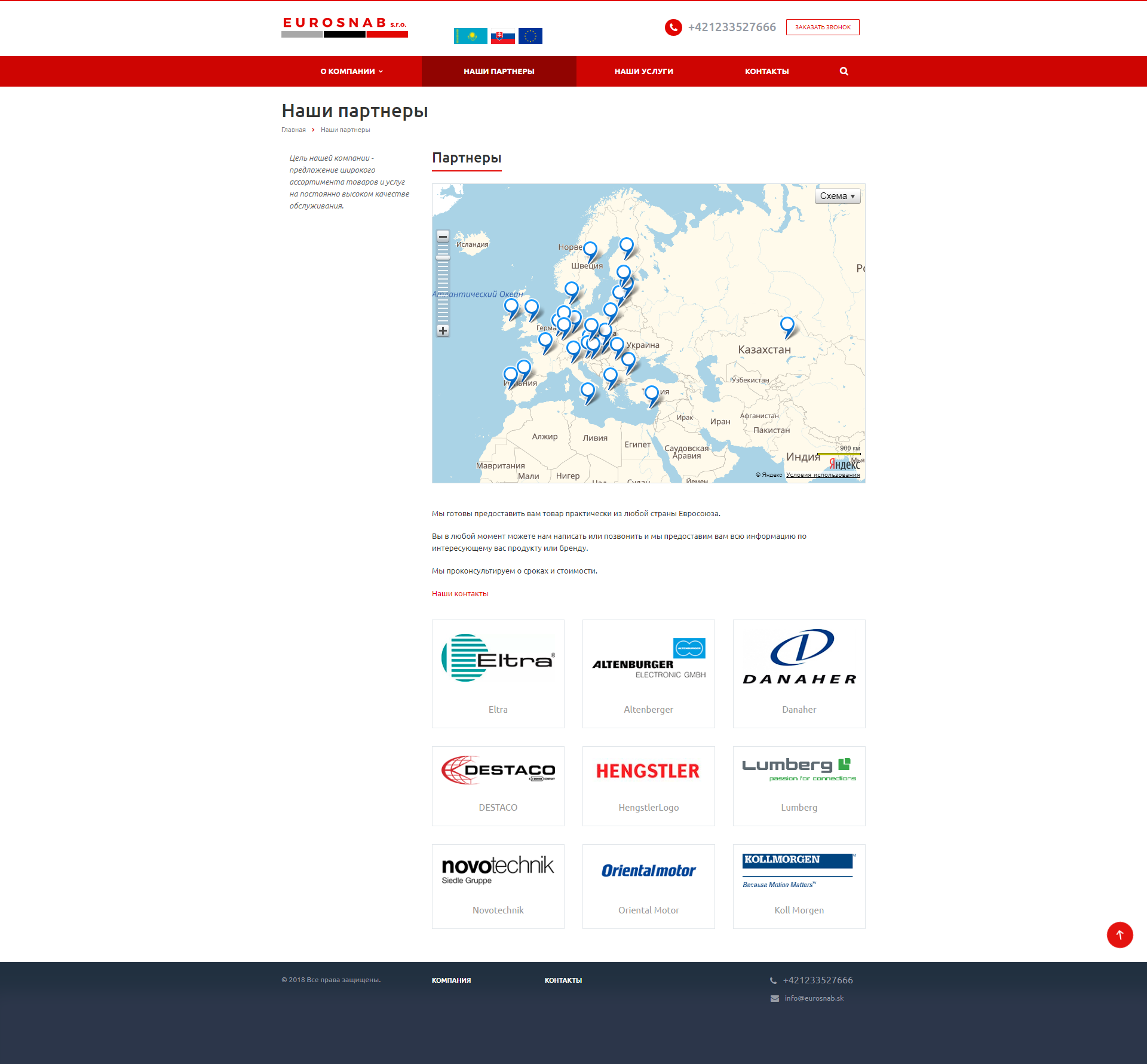Click the footer phone icon
The width and height of the screenshot is (1147, 1064).
773,980
